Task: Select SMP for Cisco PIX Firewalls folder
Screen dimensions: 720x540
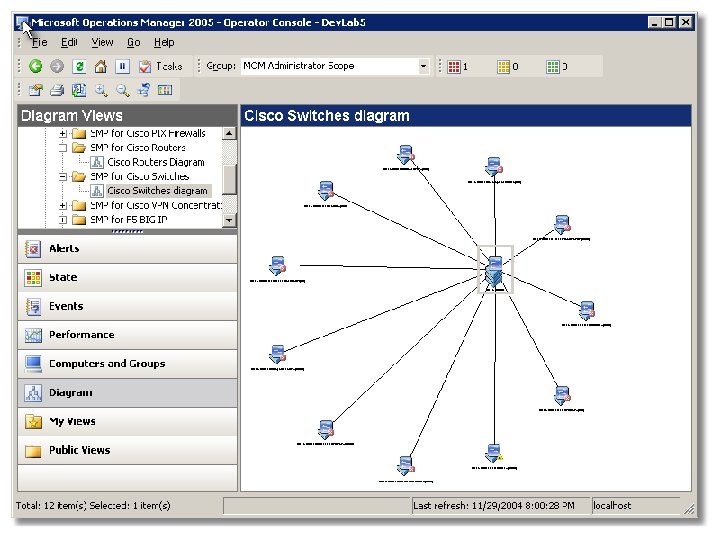Action: point(148,134)
